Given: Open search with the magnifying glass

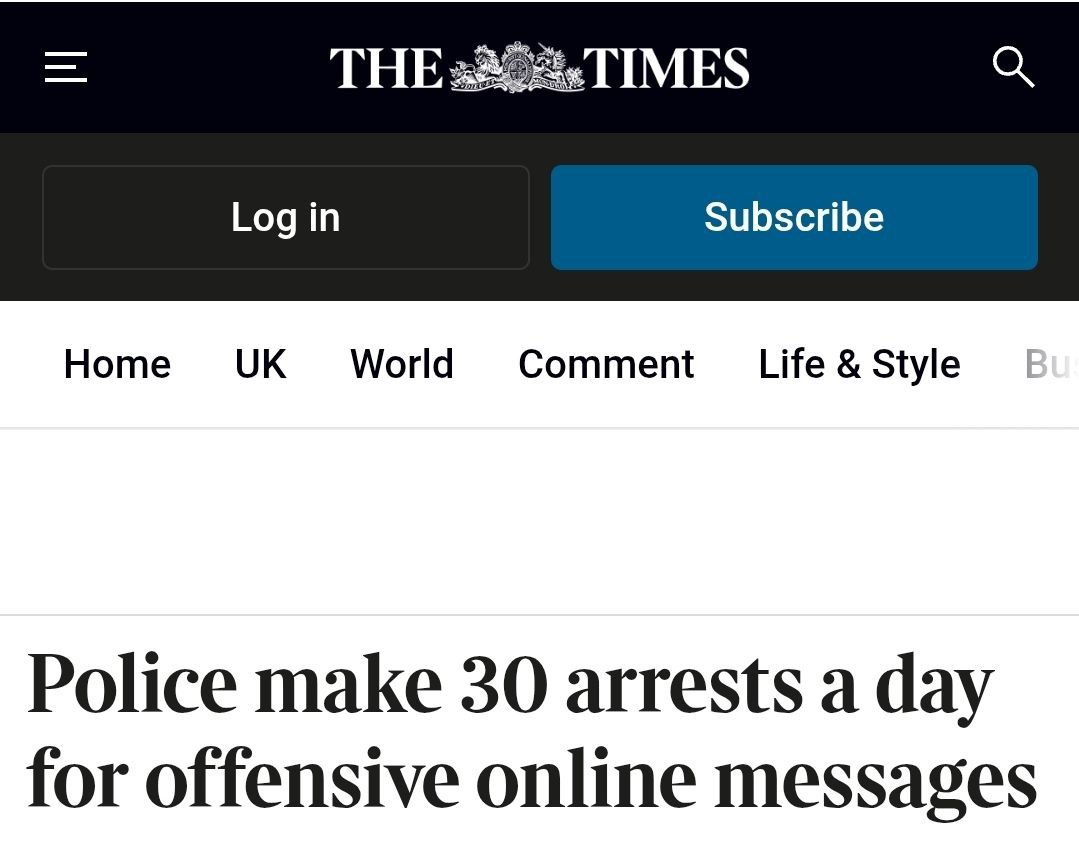Looking at the screenshot, I should (x=1014, y=67).
